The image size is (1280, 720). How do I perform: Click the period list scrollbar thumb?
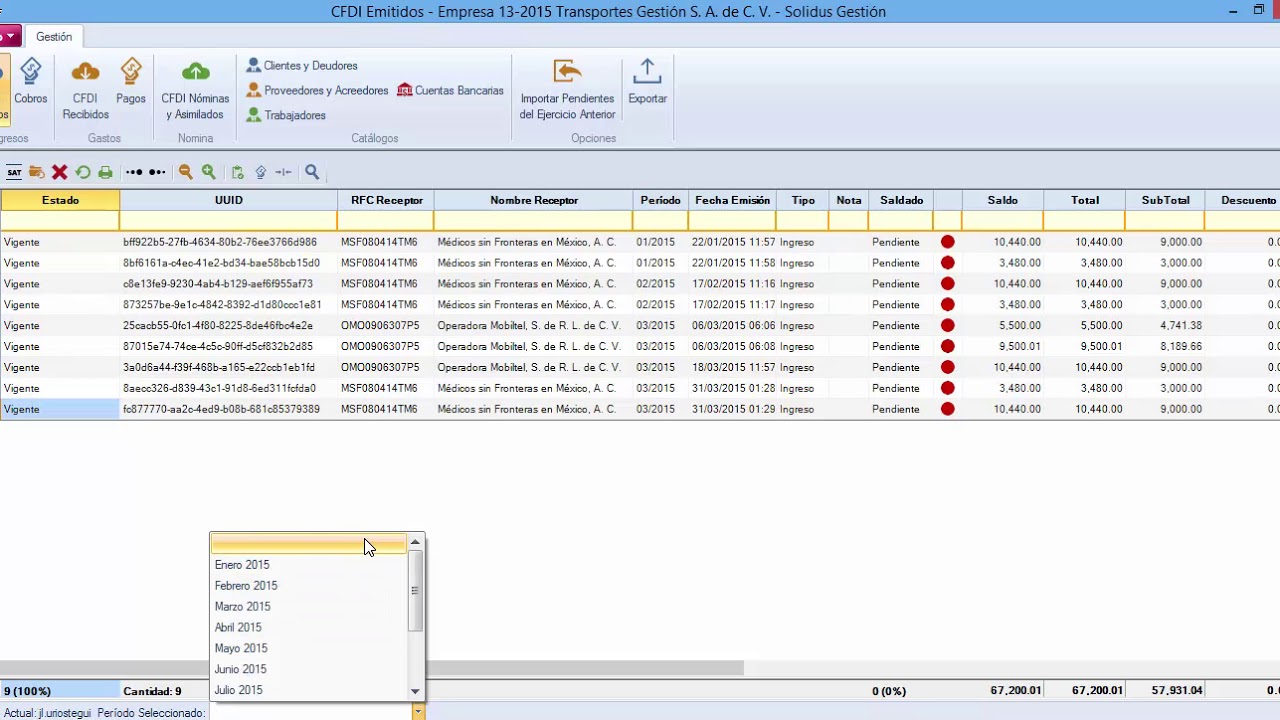click(415, 590)
